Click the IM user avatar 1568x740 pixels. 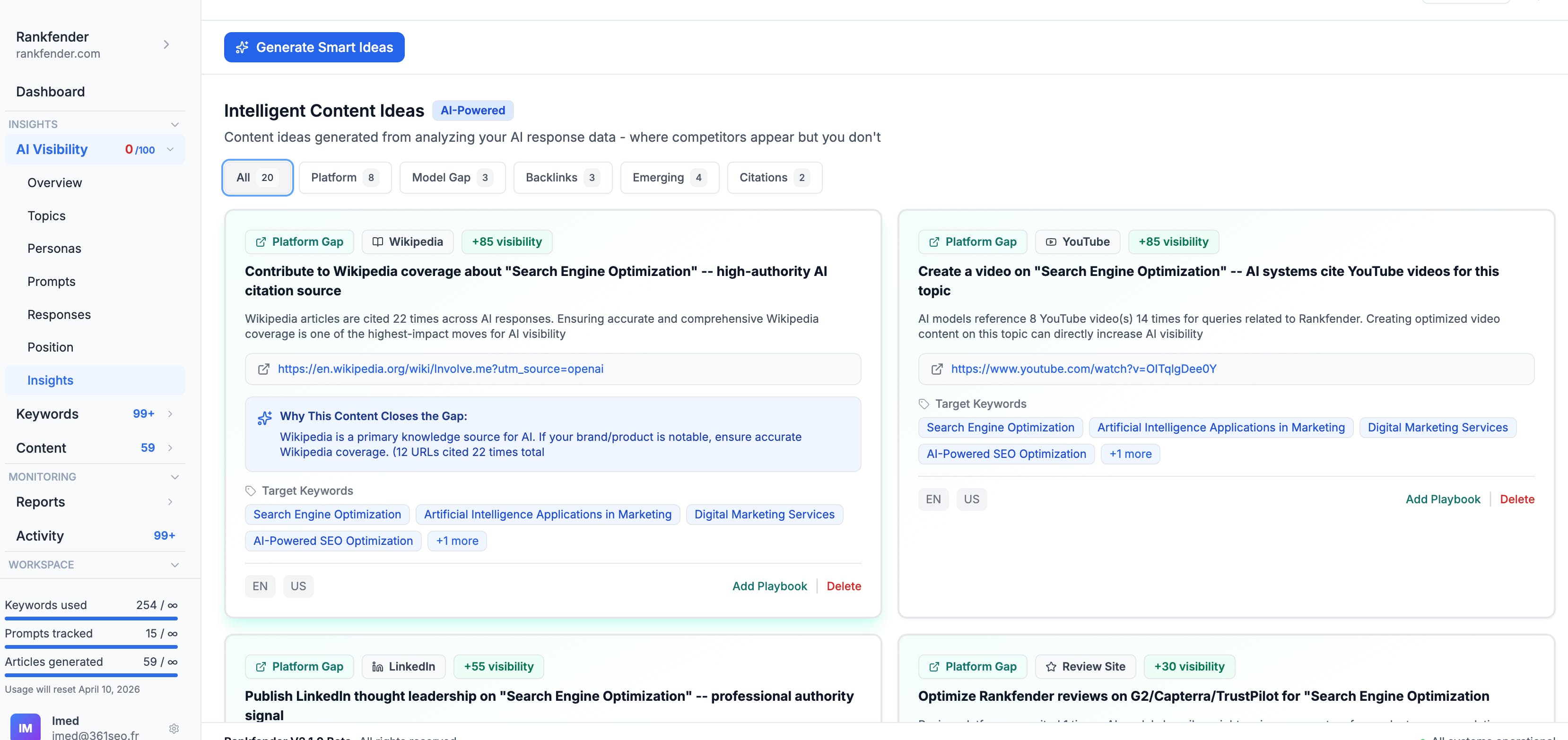coord(26,727)
